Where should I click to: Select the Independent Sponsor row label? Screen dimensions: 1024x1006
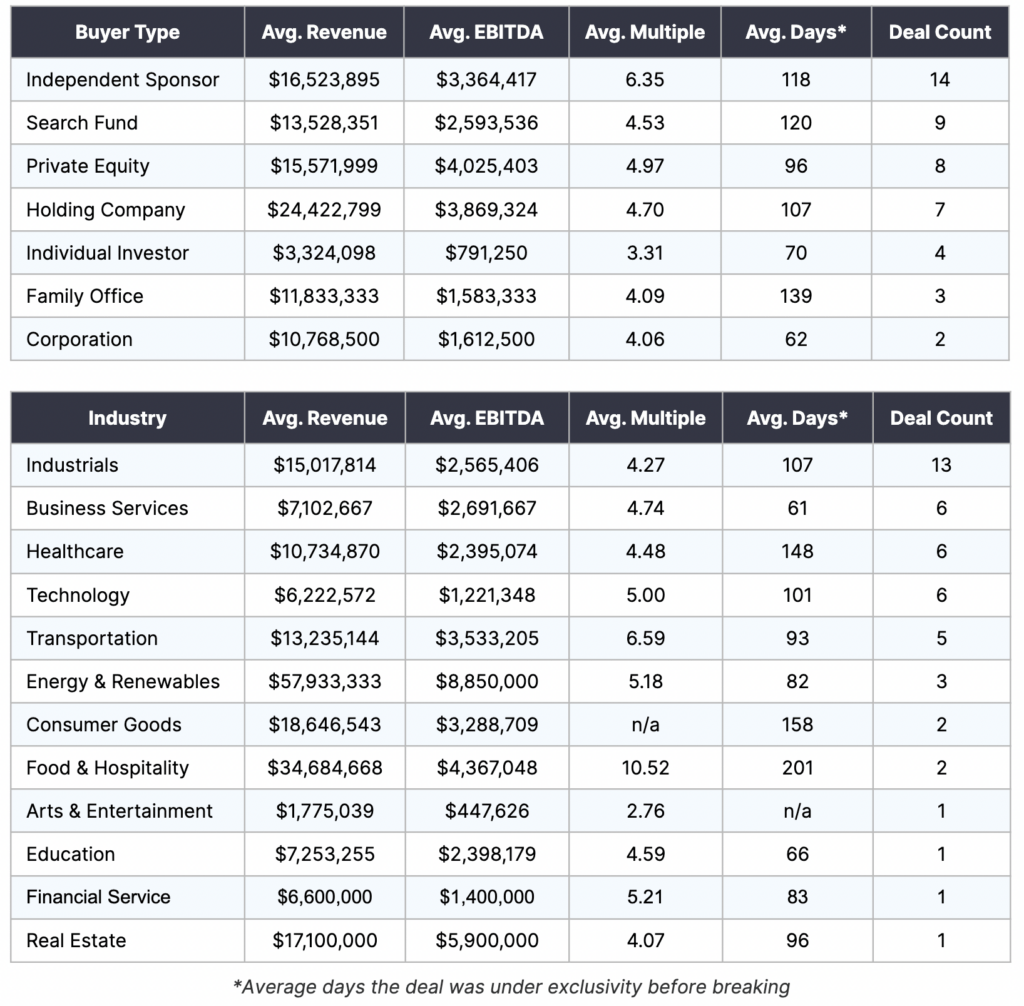(122, 80)
